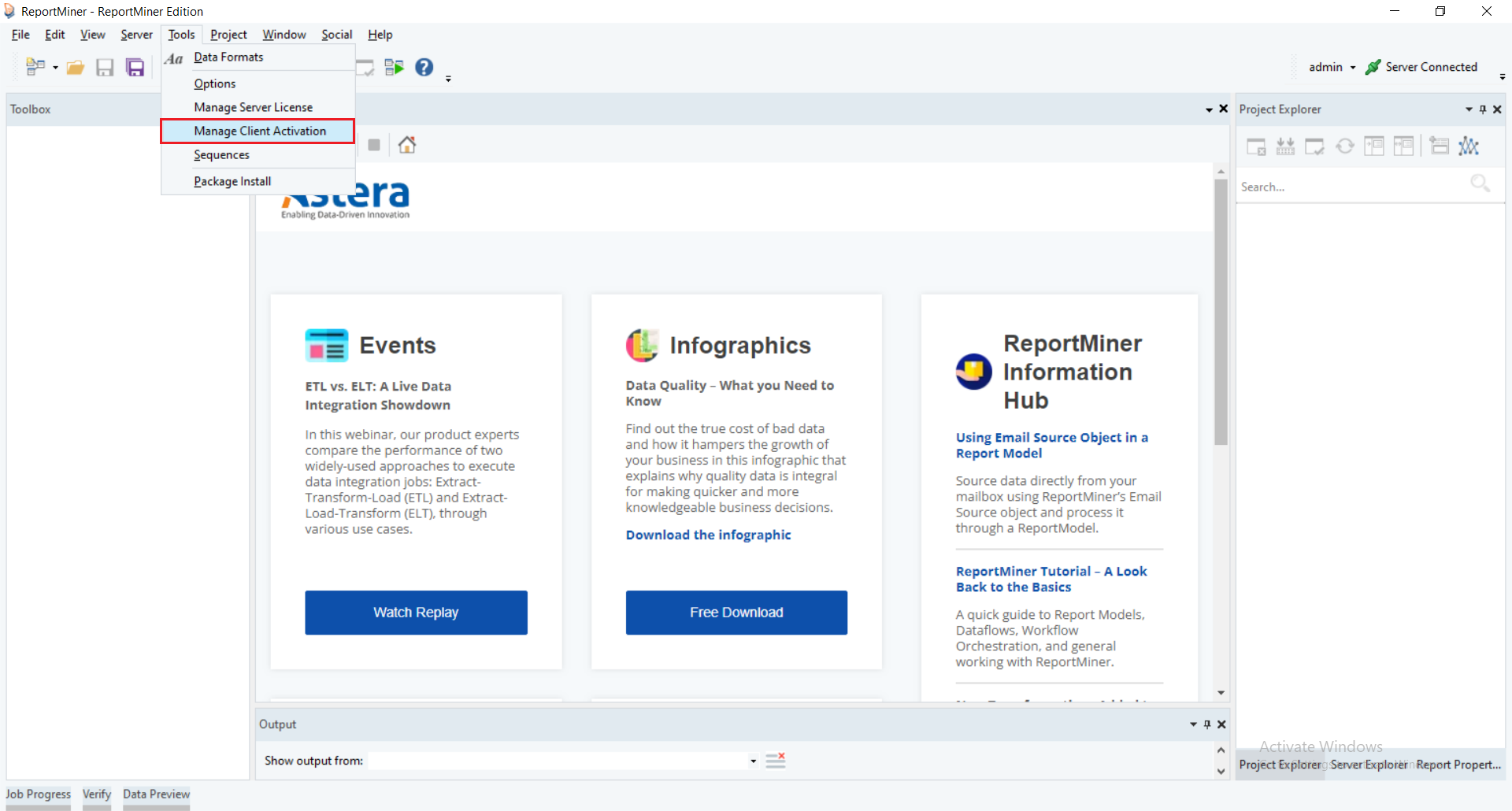This screenshot has height=811, width=1512.
Task: Click the new project icon in main toolbar
Action: (35, 68)
